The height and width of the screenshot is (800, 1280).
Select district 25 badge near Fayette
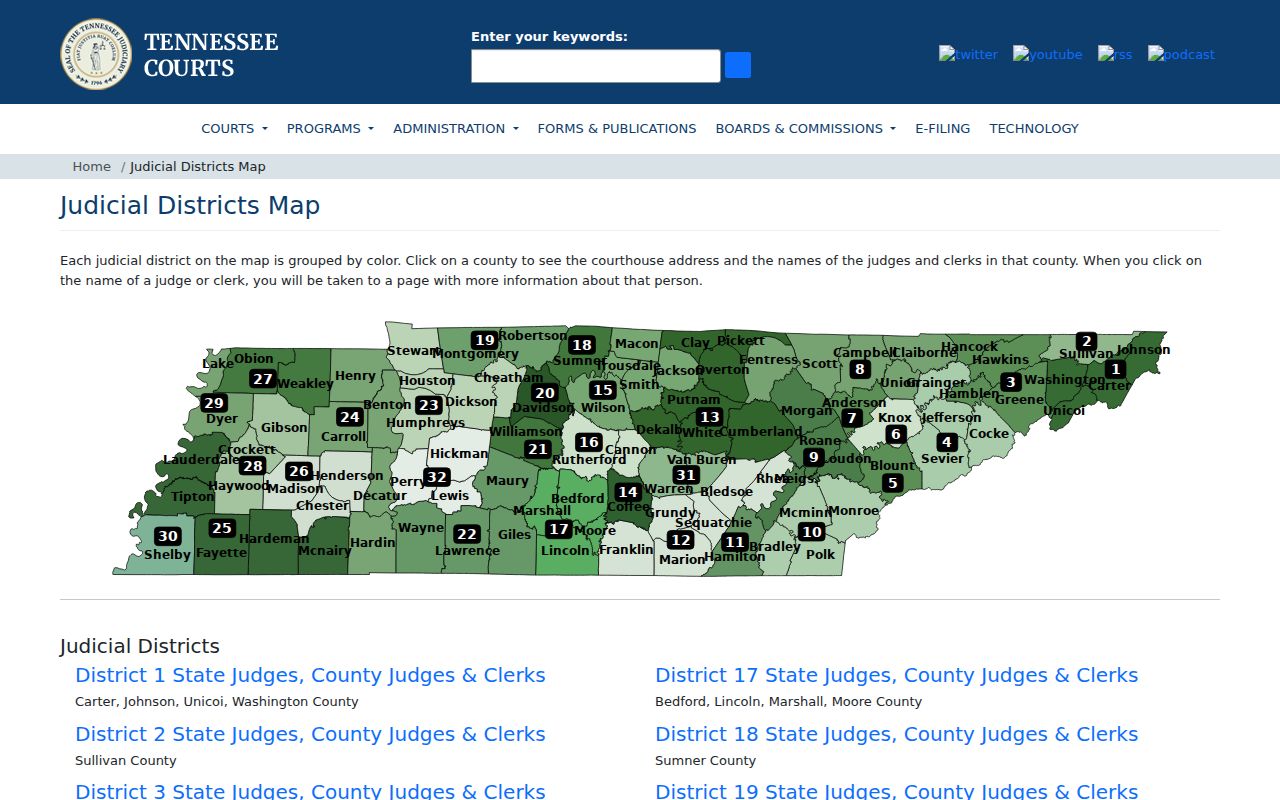221,528
